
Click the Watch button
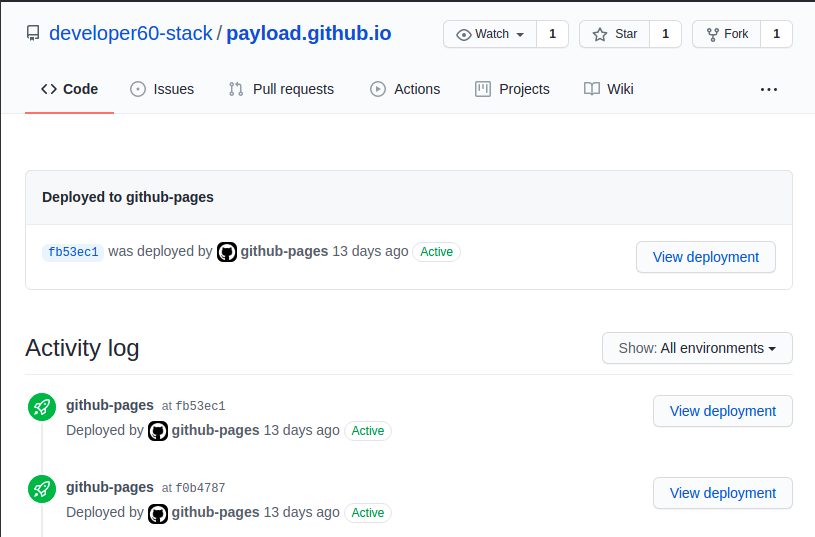pyautogui.click(x=490, y=34)
